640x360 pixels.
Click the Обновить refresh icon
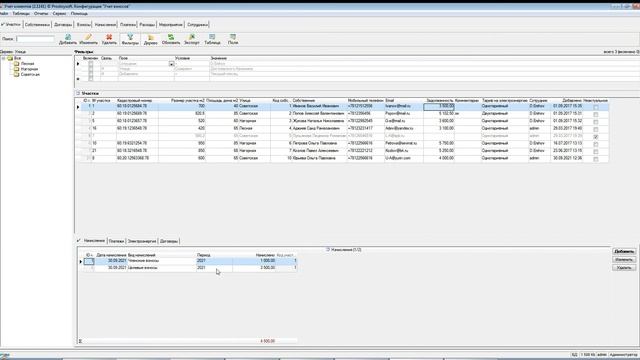click(x=171, y=39)
